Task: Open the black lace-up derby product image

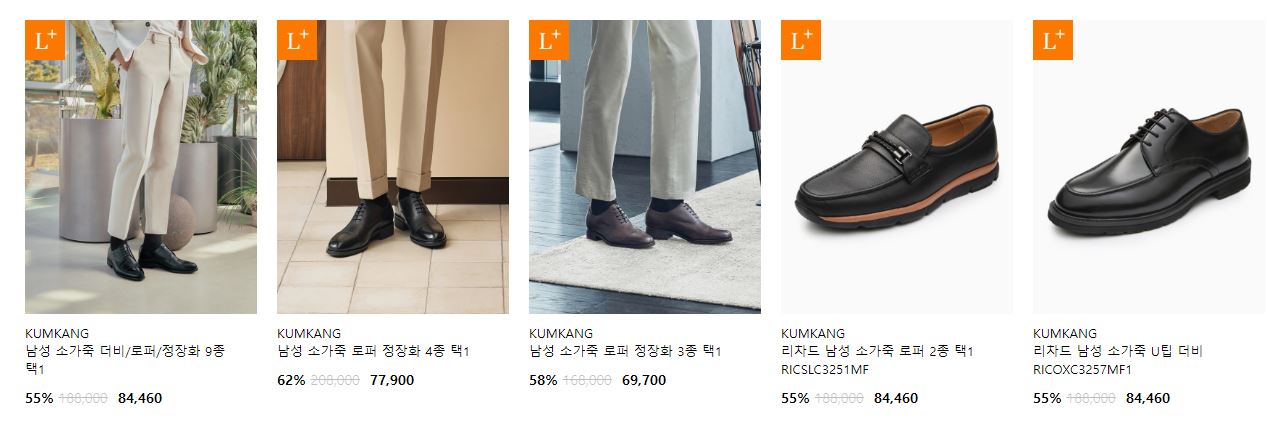Action: tap(1149, 167)
